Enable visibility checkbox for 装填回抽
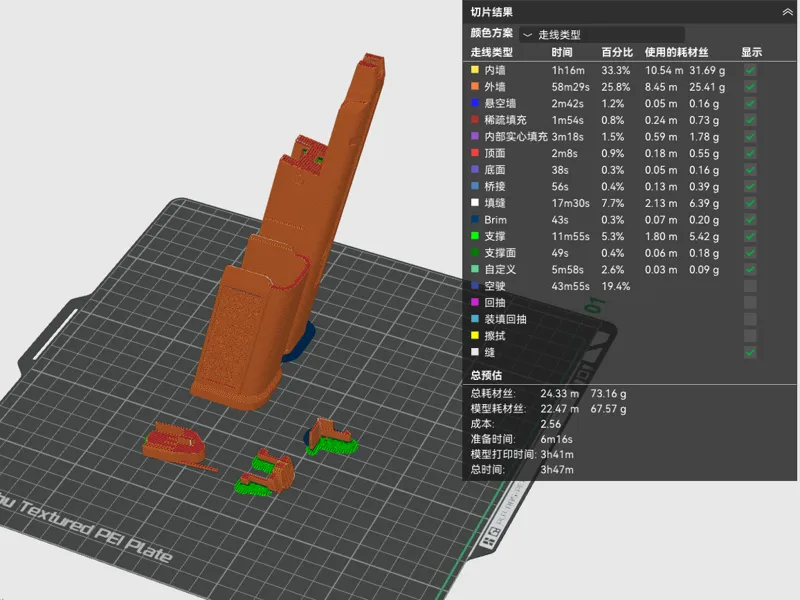The width and height of the screenshot is (800, 600). (750, 319)
